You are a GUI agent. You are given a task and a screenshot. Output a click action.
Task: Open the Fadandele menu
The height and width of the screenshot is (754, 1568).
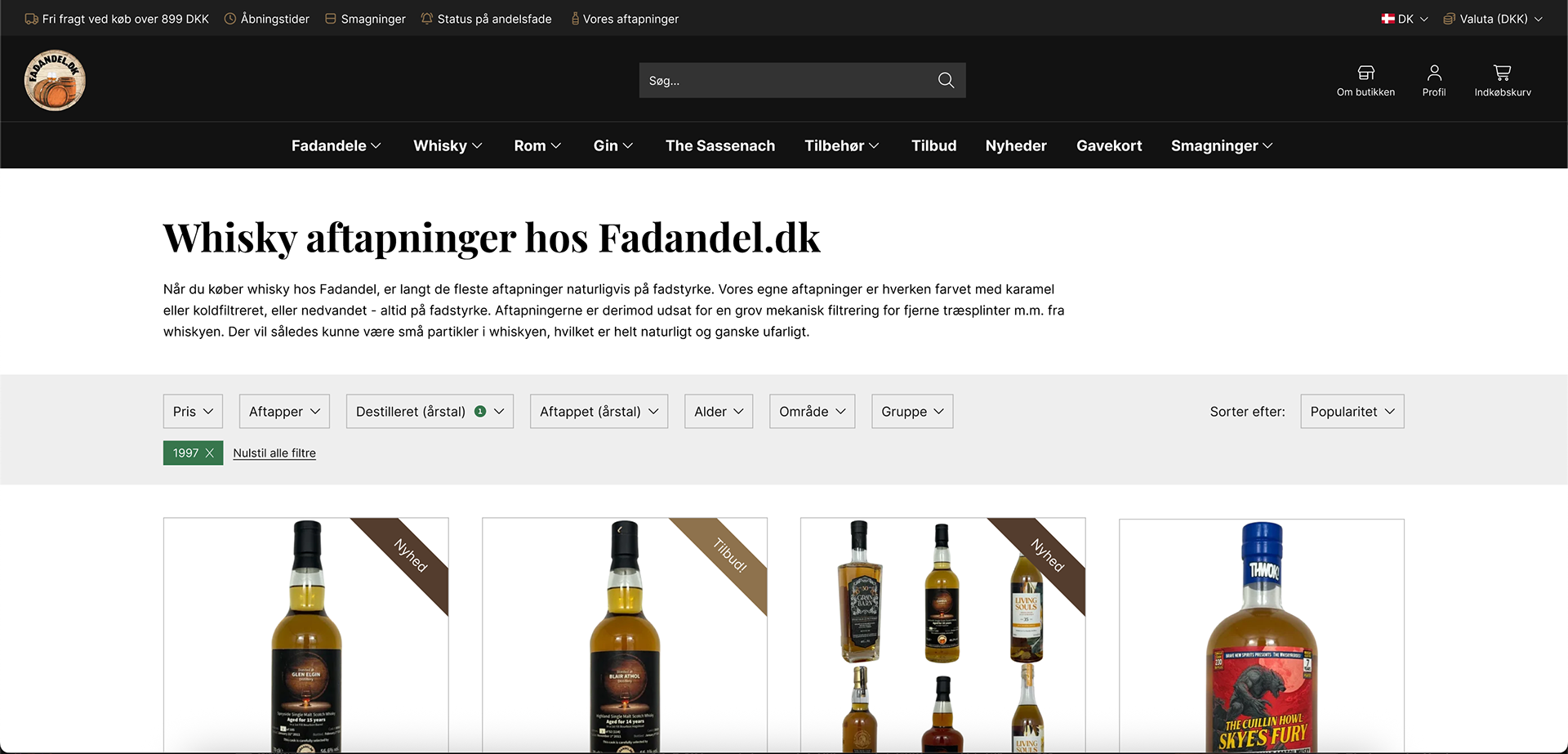click(336, 145)
